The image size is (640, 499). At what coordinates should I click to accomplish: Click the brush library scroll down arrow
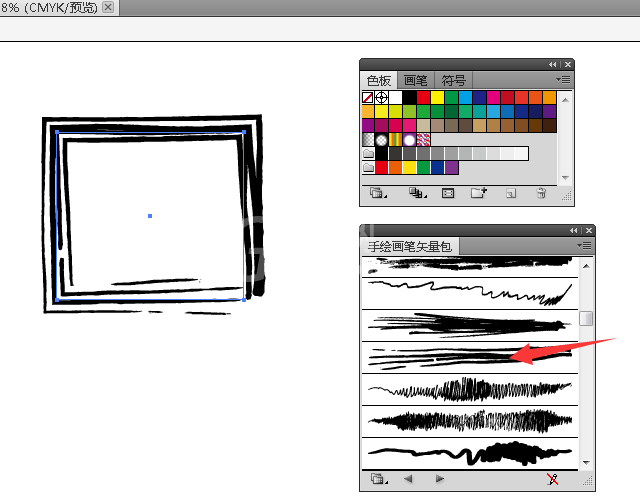coord(586,462)
